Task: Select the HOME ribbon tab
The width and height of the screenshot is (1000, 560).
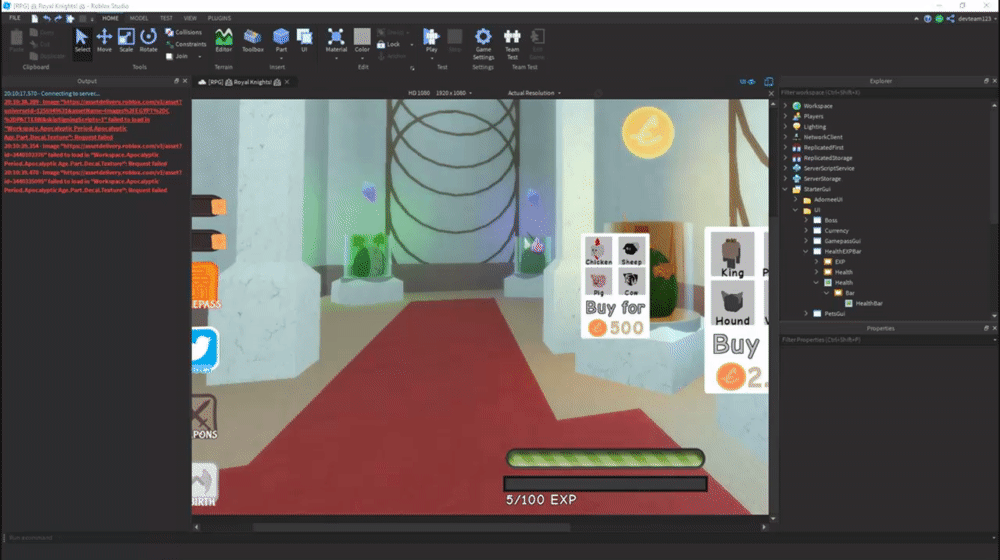Action: click(110, 18)
